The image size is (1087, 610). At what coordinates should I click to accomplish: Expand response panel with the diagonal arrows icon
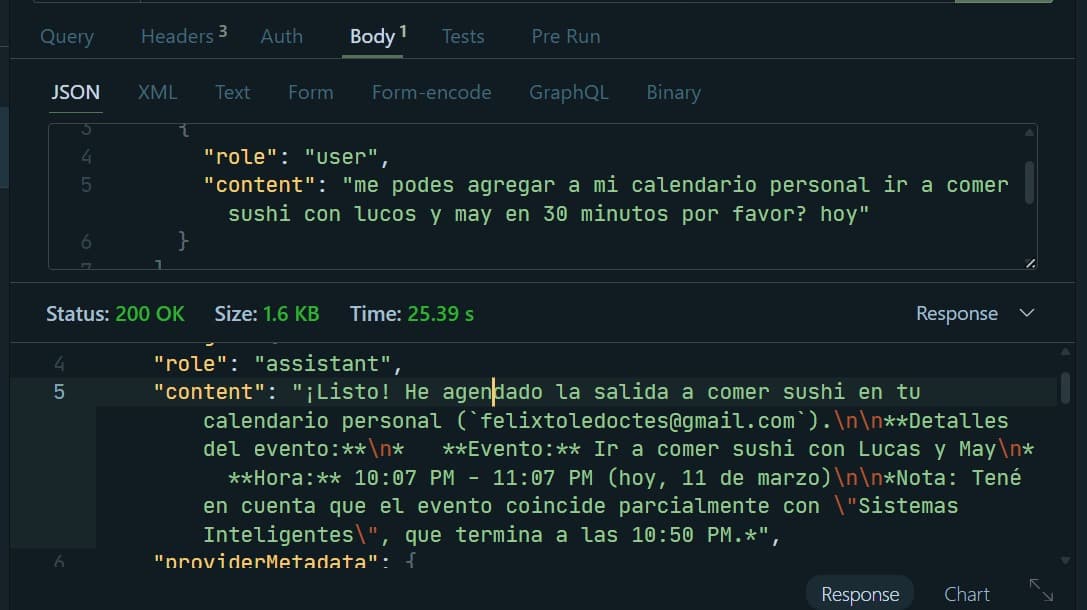tap(1041, 590)
